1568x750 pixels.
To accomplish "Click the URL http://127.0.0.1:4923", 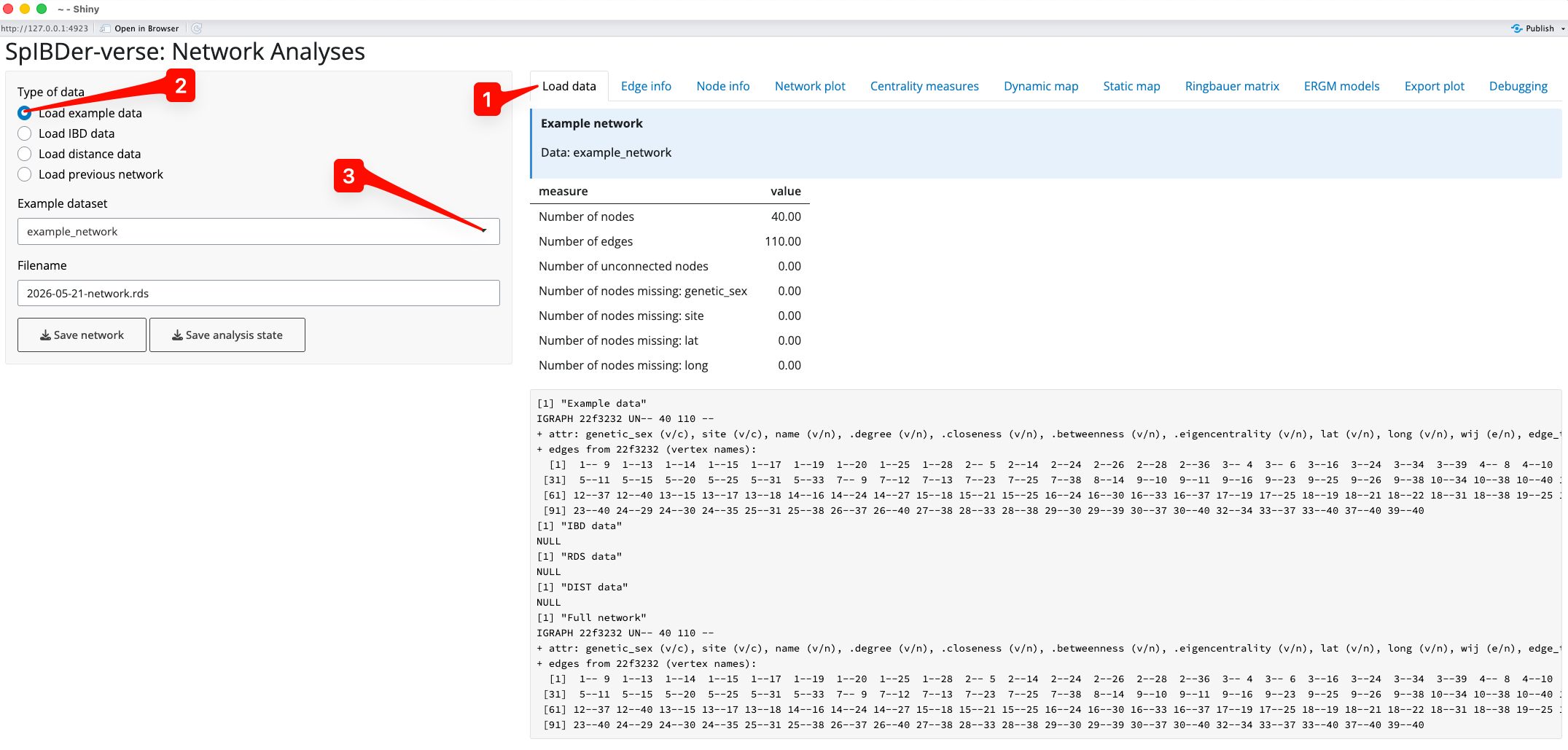I will tap(44, 28).
